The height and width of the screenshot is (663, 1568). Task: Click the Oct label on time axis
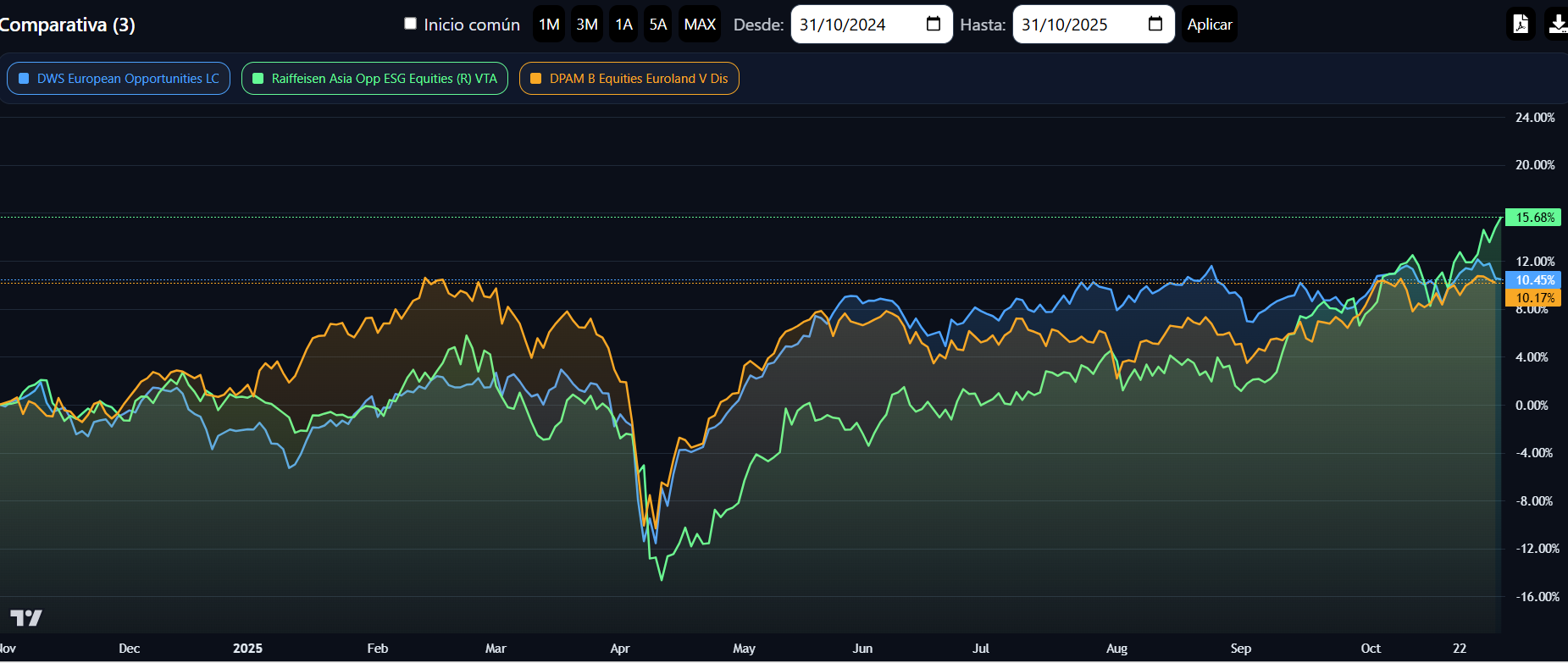pyautogui.click(x=1371, y=649)
